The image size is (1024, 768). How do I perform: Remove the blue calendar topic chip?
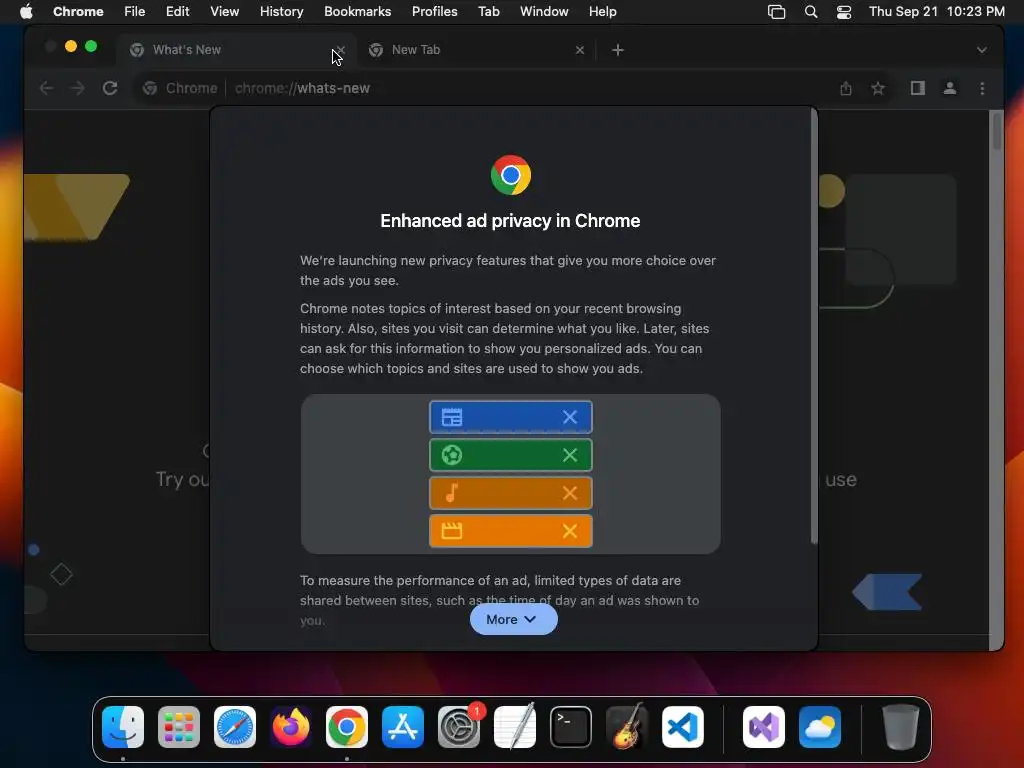pos(570,417)
